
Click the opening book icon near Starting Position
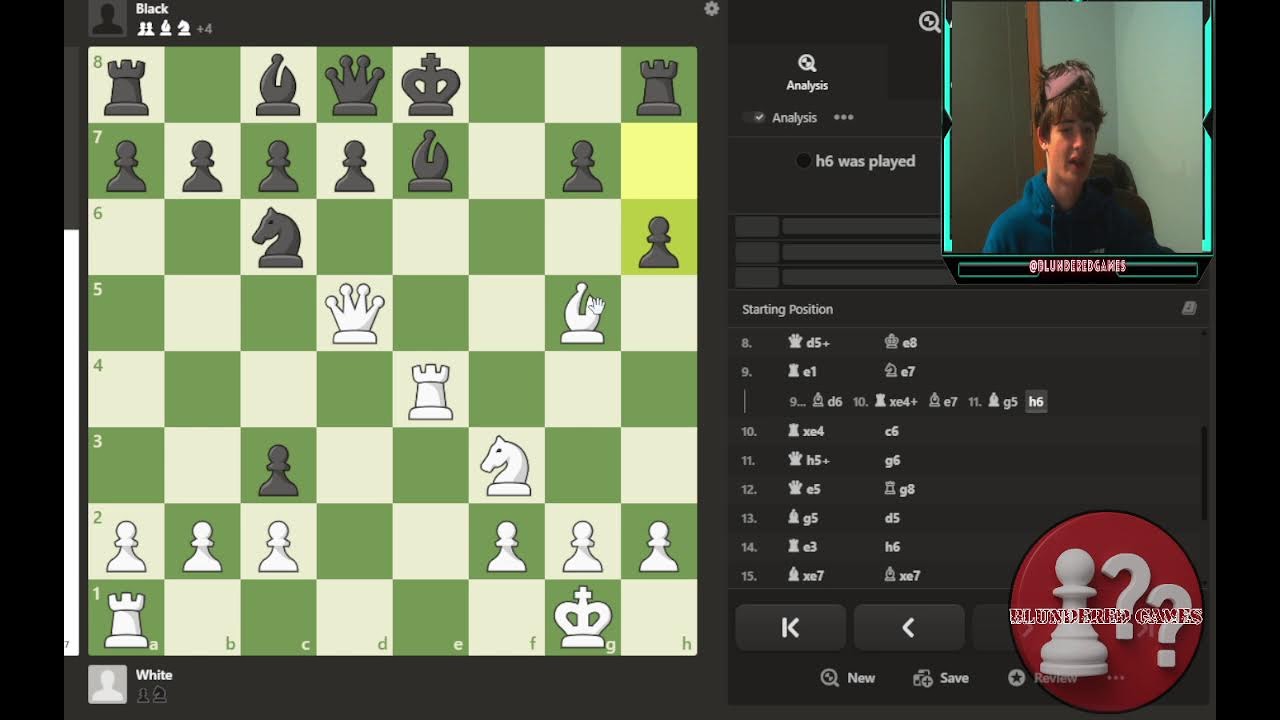point(1189,308)
